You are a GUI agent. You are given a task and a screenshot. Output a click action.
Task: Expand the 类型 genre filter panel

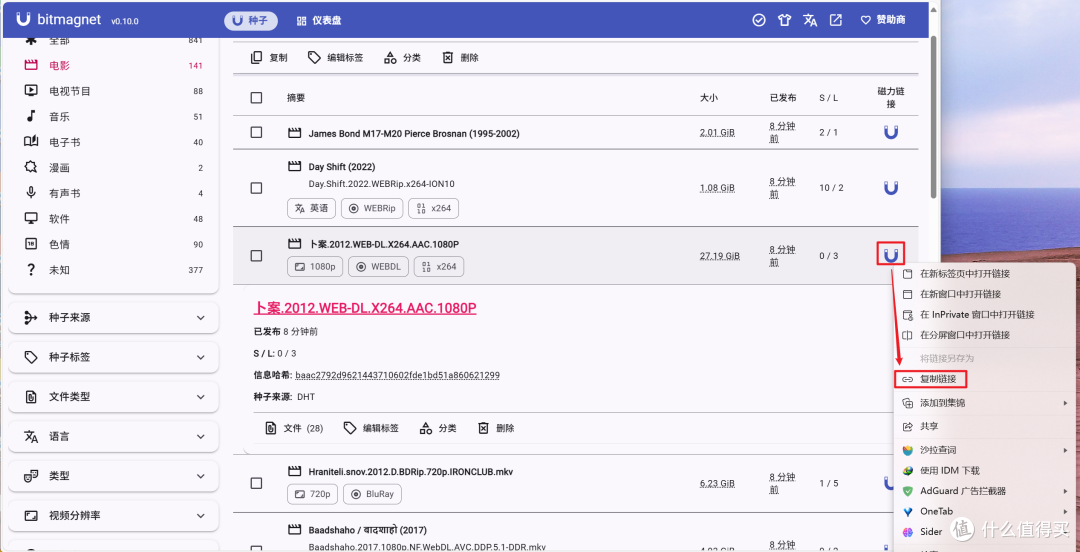(x=114, y=476)
